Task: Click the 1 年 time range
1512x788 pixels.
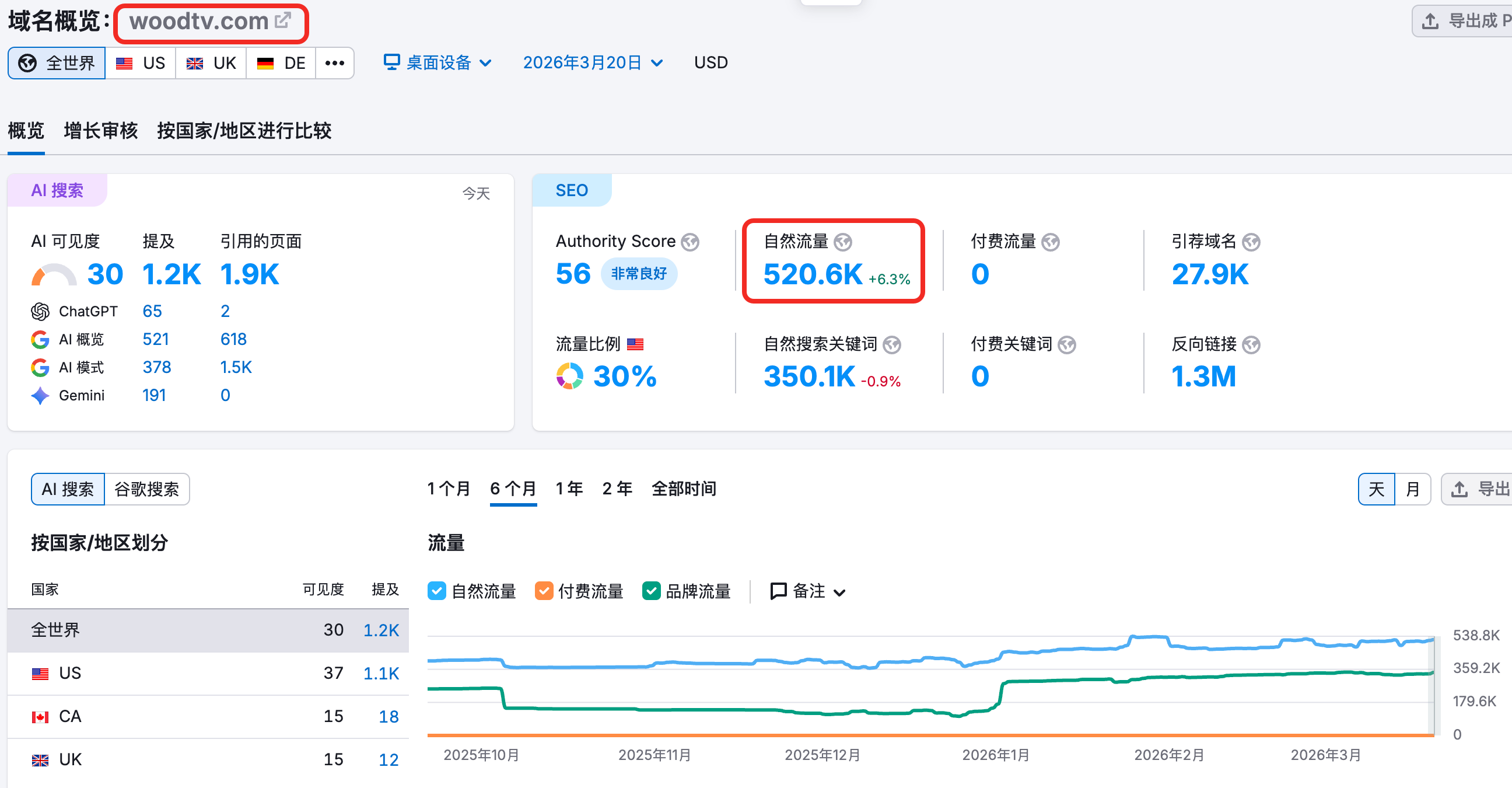Action: coord(569,489)
